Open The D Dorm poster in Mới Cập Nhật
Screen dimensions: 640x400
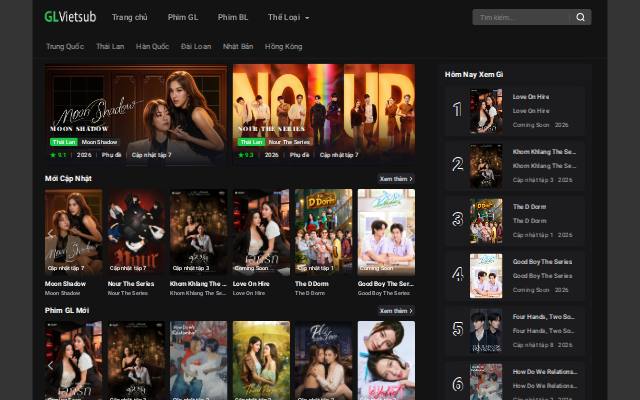click(324, 231)
